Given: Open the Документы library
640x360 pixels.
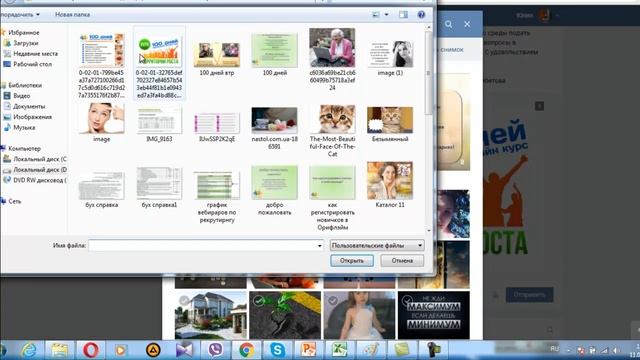Looking at the screenshot, I should tap(29, 106).
